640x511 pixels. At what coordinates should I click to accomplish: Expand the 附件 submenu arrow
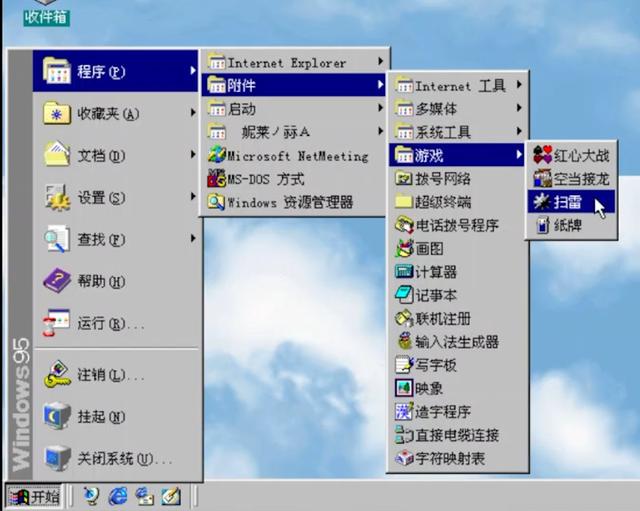[x=380, y=84]
